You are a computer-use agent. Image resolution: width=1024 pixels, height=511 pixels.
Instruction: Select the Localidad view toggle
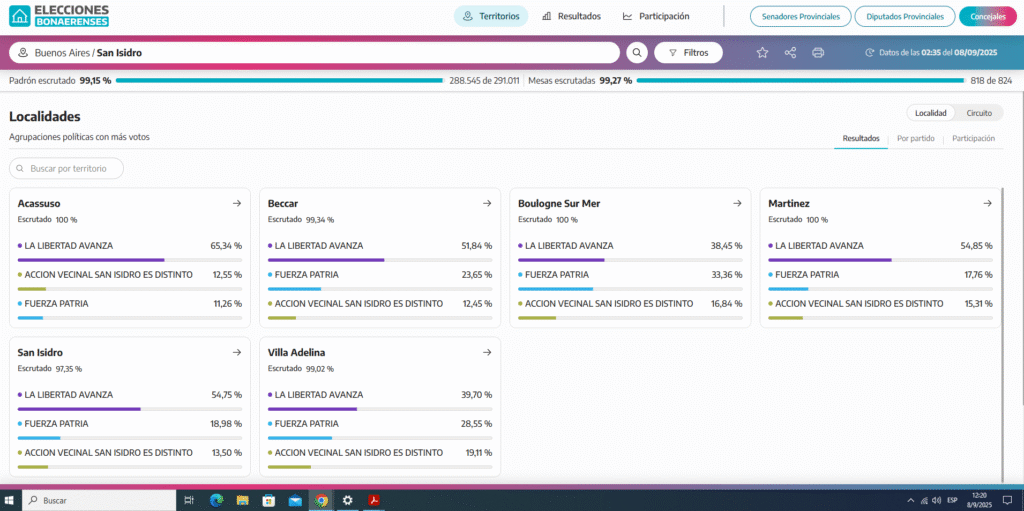coord(930,113)
